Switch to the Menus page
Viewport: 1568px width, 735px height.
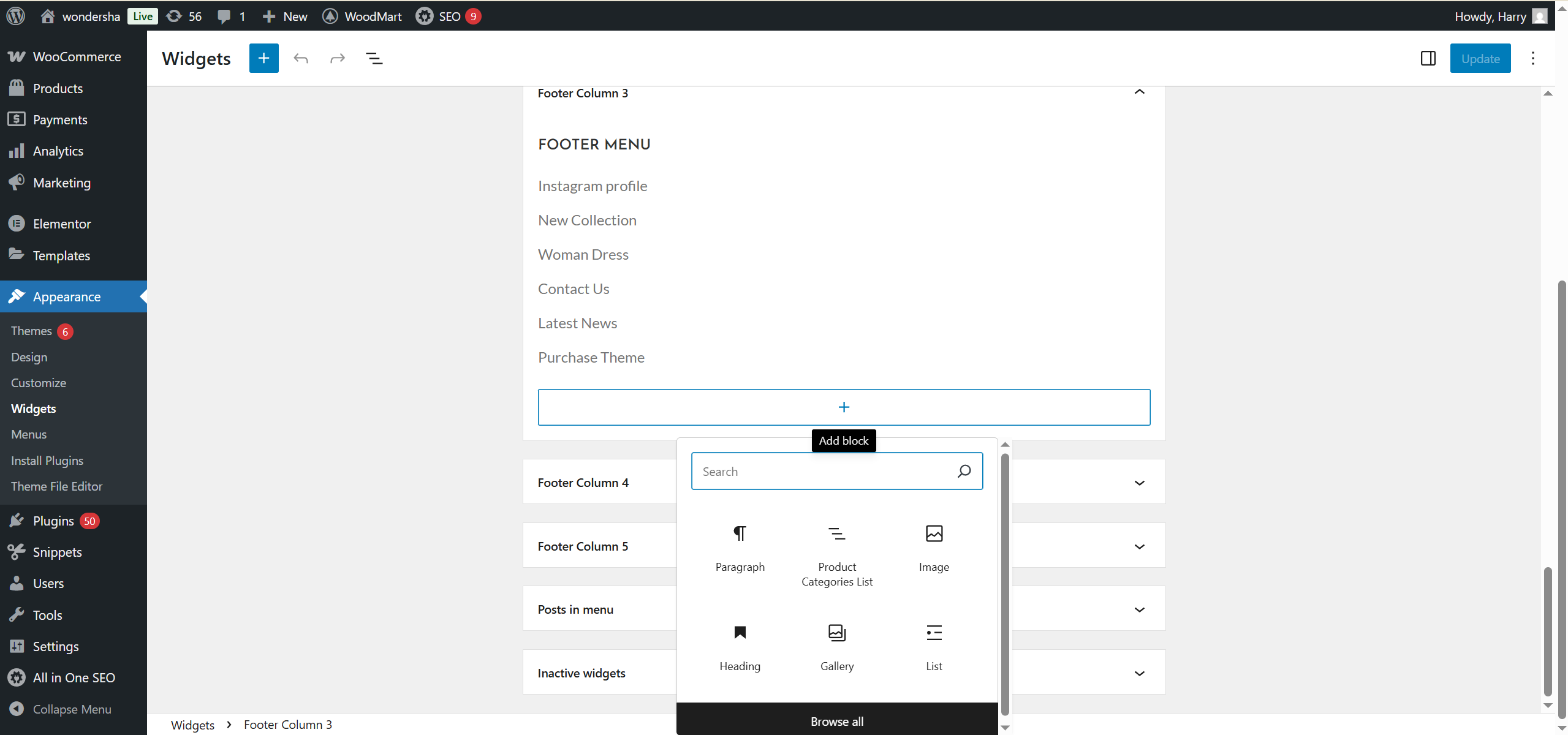click(x=28, y=434)
